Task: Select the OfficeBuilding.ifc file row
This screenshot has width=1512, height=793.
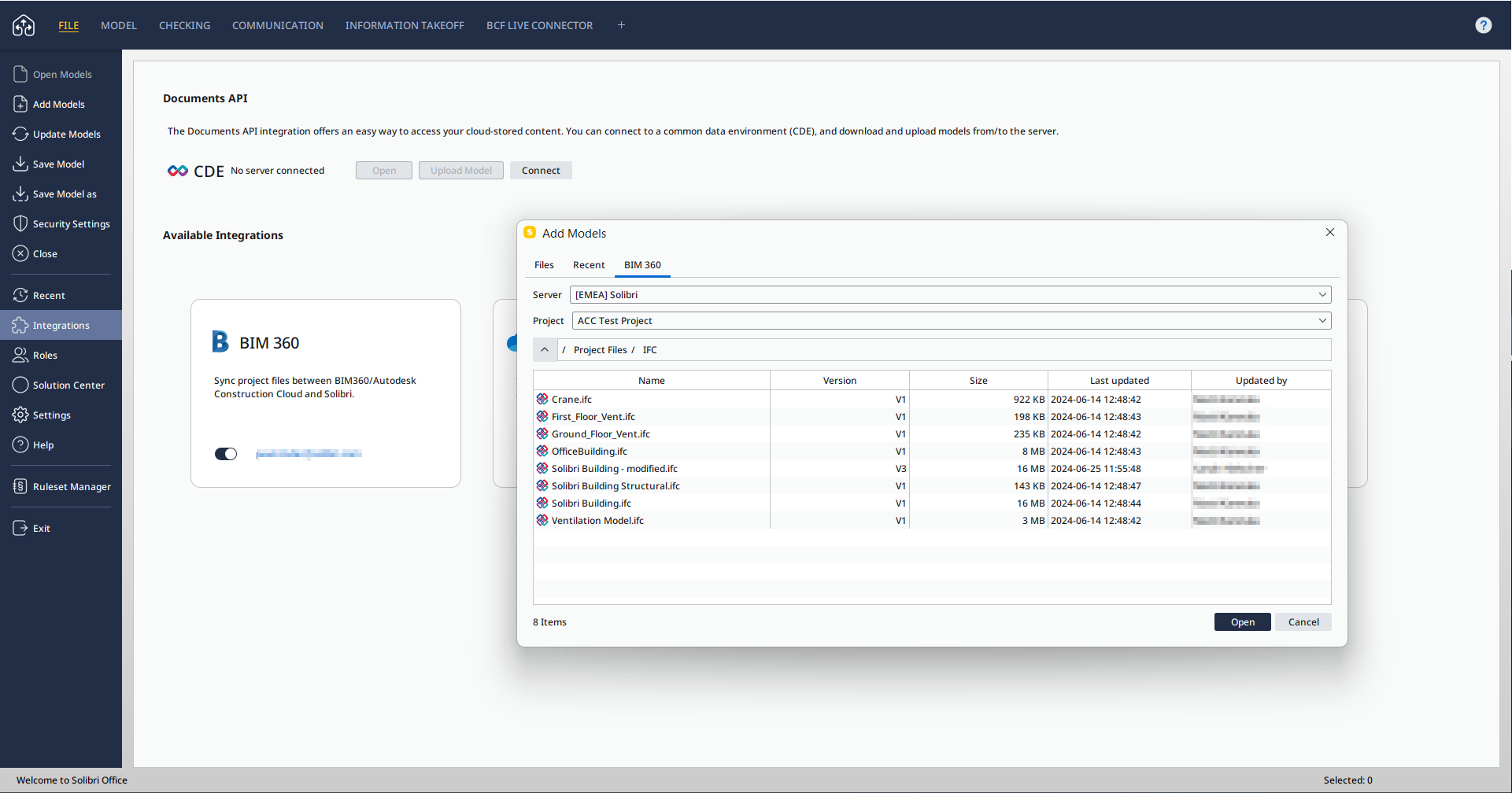Action: pyautogui.click(x=589, y=452)
